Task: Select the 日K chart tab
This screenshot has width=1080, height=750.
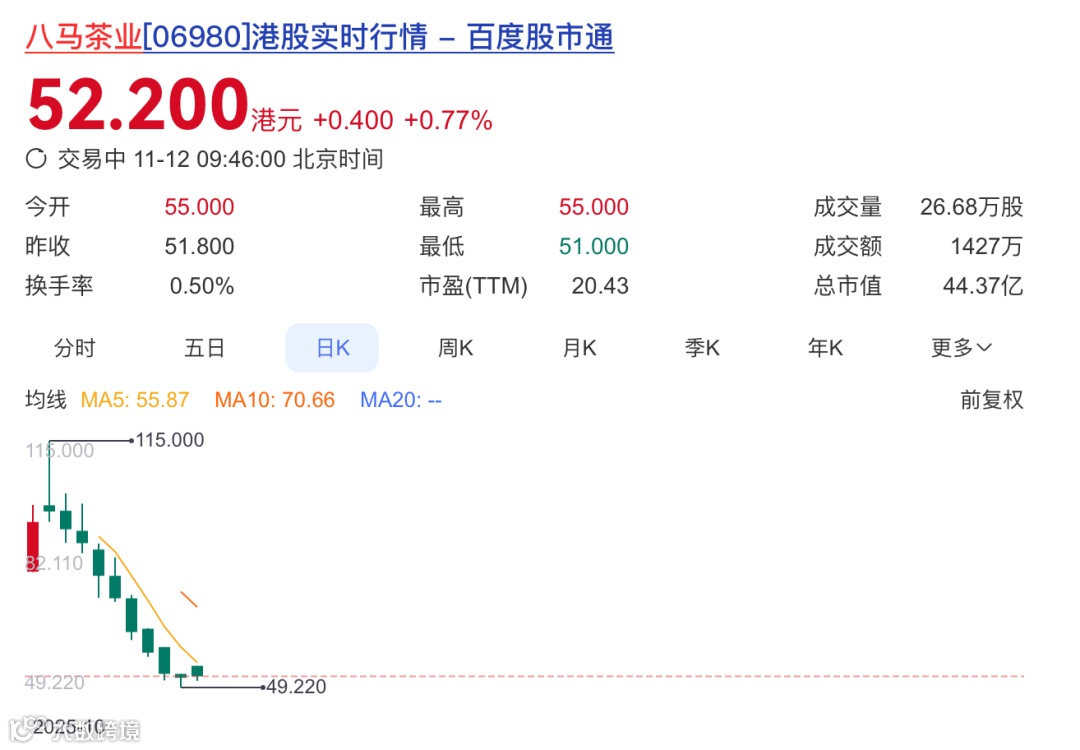Action: [x=332, y=348]
